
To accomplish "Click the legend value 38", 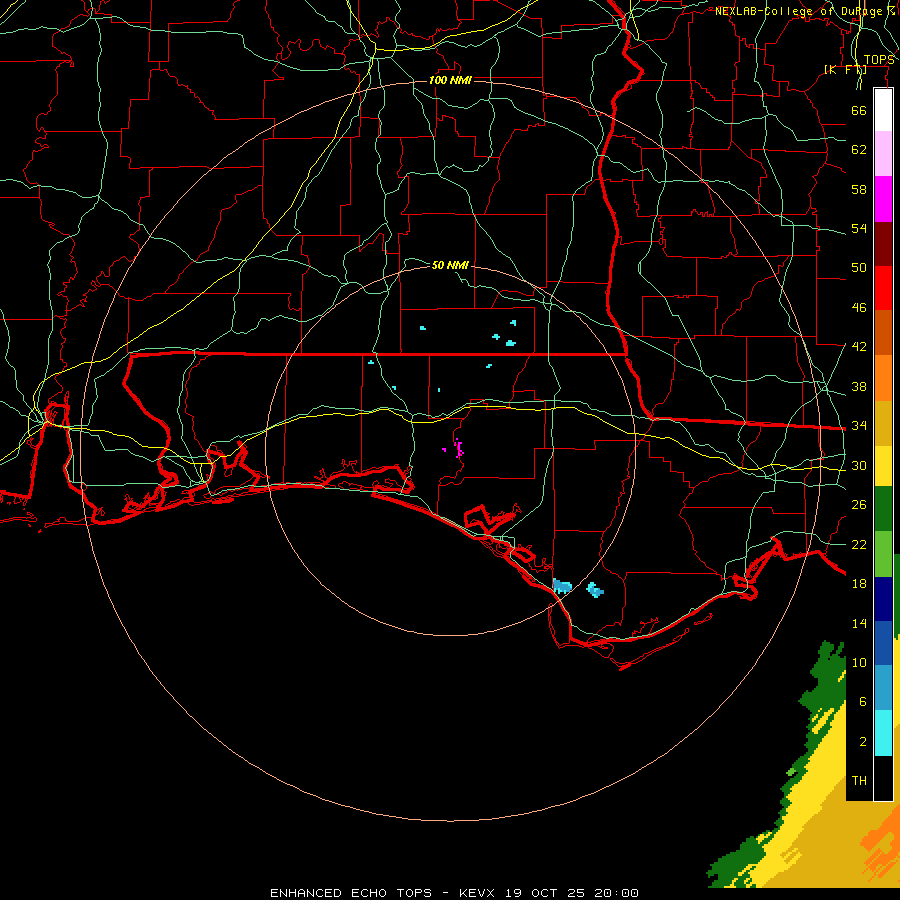I will 859,386.
